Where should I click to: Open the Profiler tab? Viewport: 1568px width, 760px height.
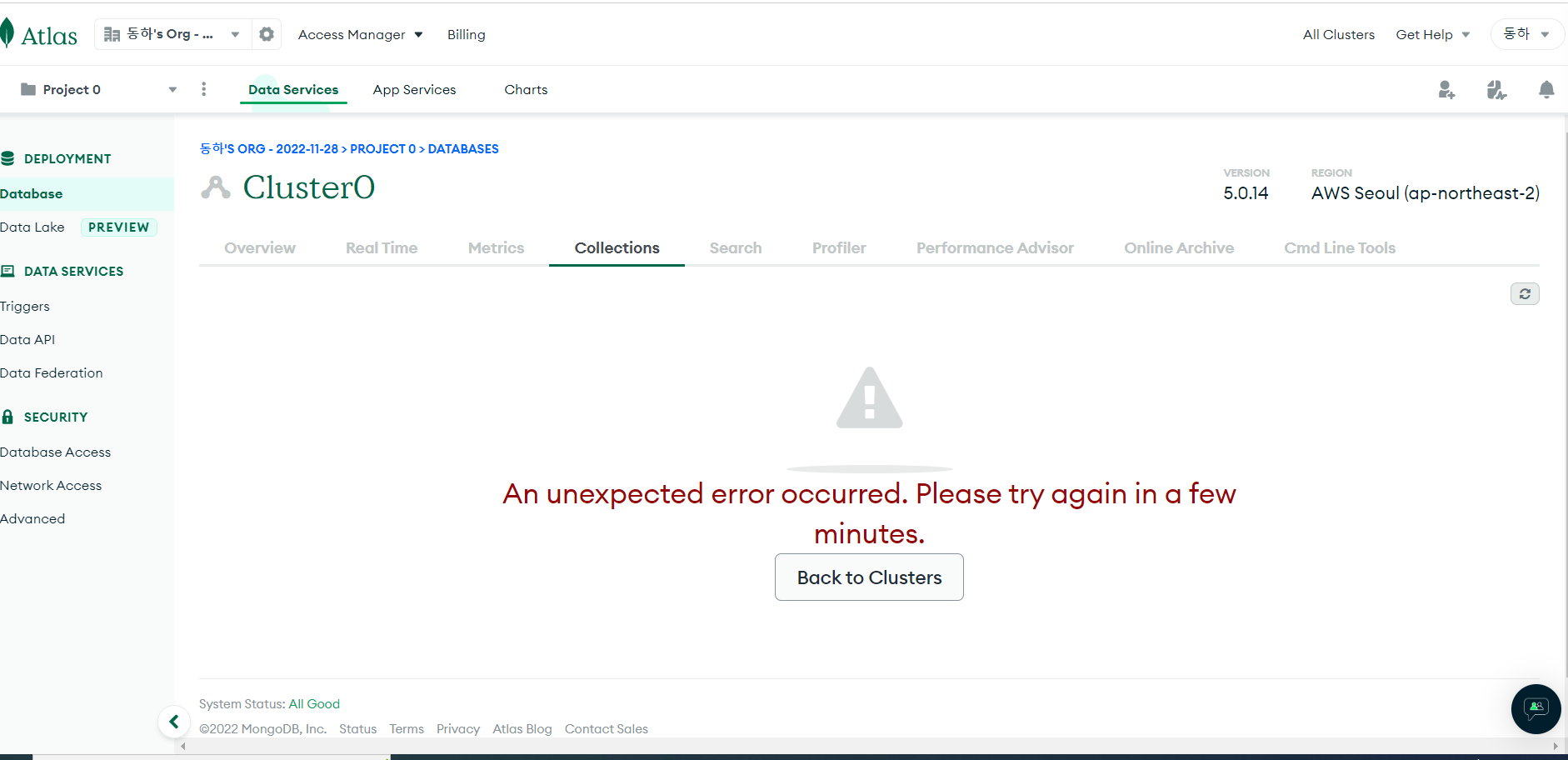pos(839,247)
